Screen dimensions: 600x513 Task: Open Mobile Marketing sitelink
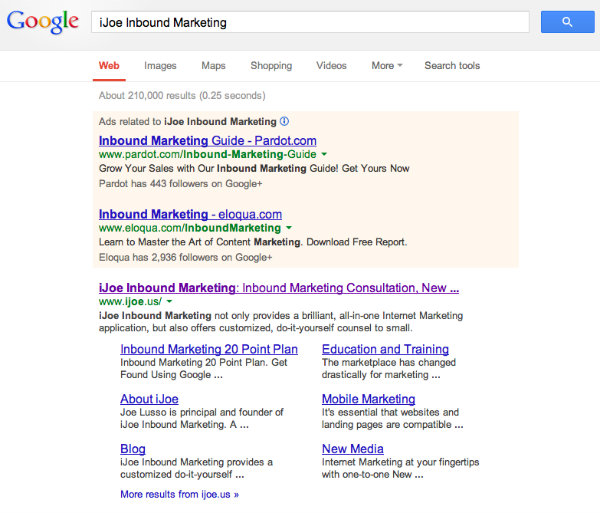click(x=368, y=399)
